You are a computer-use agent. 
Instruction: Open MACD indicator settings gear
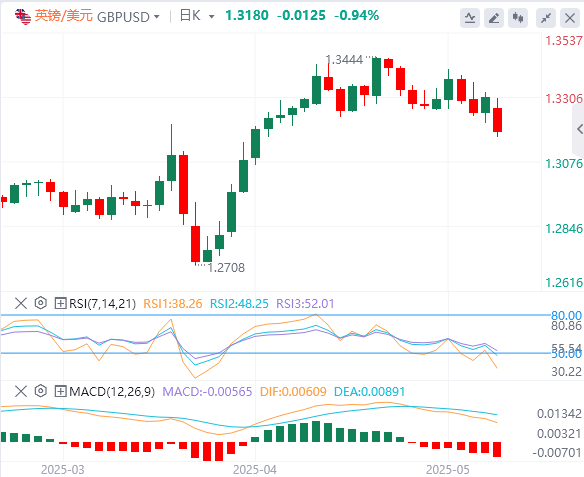pyautogui.click(x=41, y=391)
